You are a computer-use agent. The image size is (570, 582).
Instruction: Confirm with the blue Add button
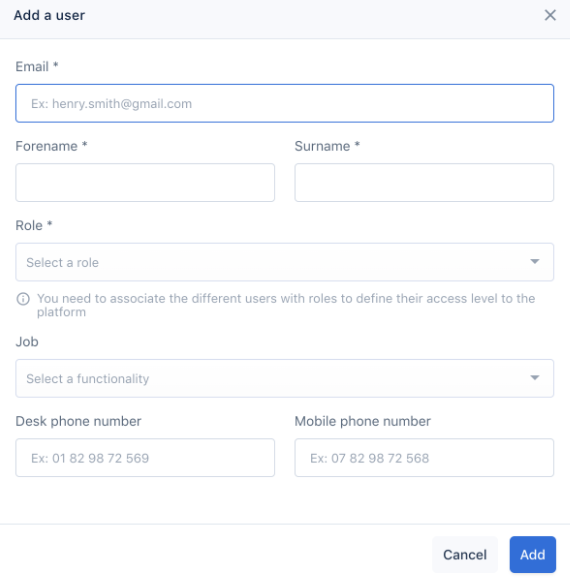coord(533,555)
